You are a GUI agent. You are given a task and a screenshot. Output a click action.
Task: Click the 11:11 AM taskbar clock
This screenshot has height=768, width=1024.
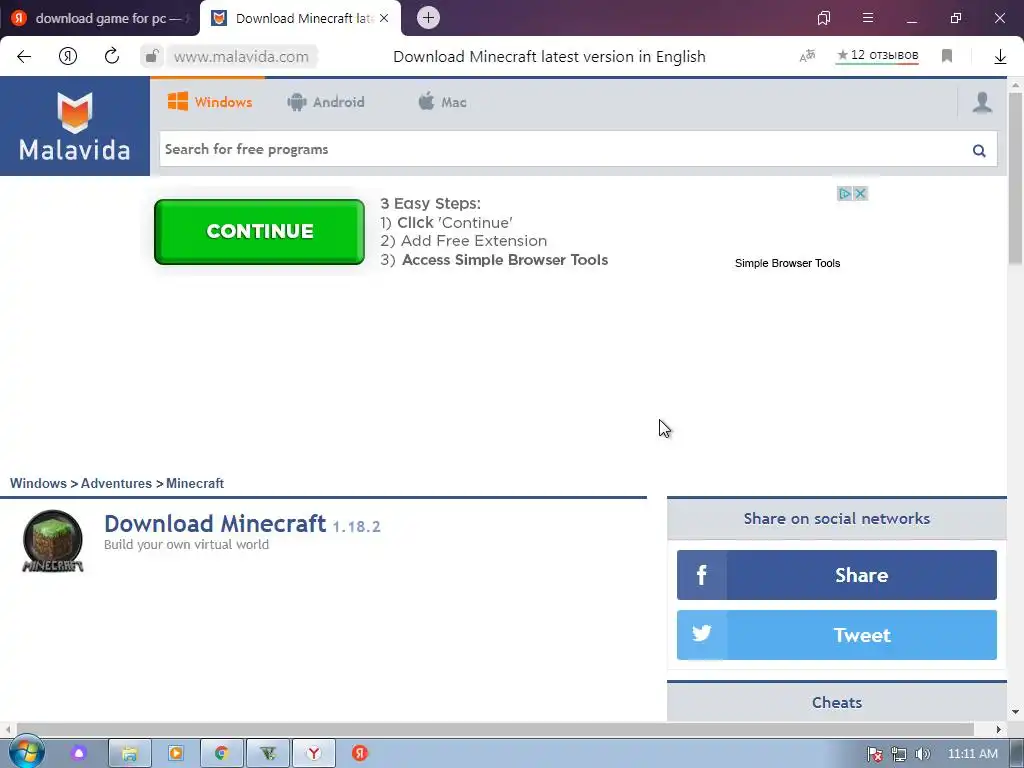[972, 754]
